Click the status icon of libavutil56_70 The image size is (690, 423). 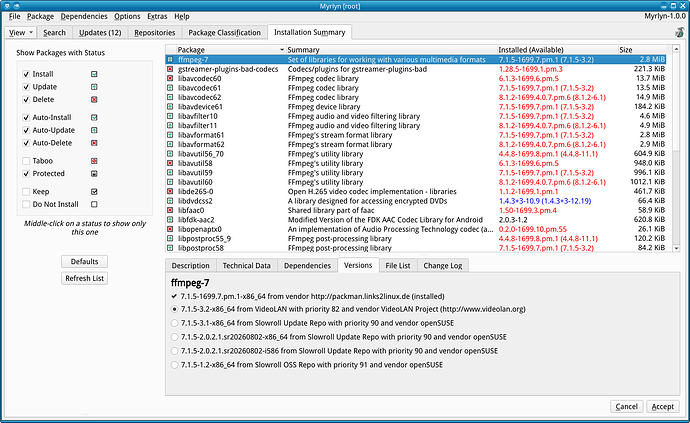click(170, 154)
